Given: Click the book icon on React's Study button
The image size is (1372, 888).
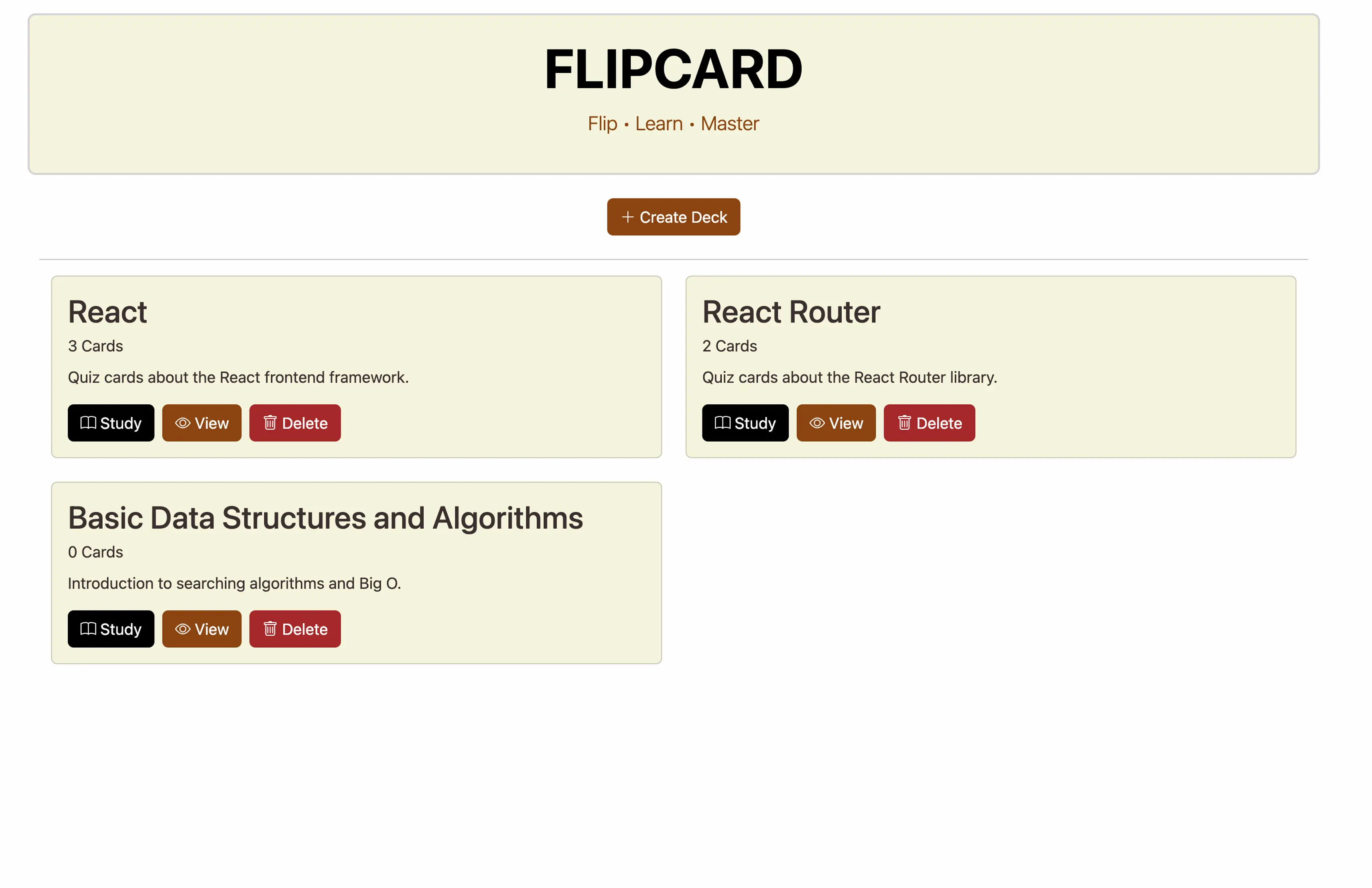Looking at the screenshot, I should point(88,422).
